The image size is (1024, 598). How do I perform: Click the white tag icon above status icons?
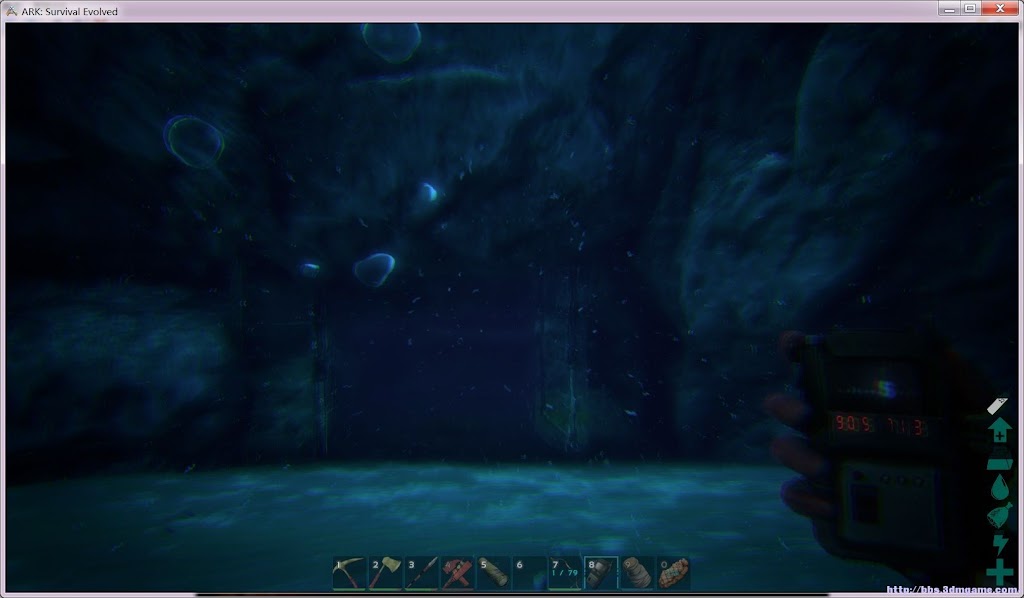(x=997, y=405)
